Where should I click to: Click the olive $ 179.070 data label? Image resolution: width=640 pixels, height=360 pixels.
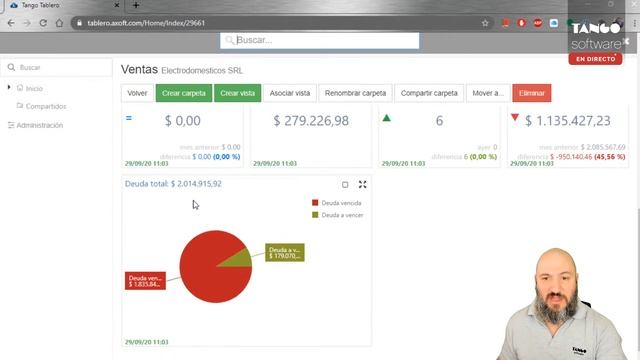[284, 253]
